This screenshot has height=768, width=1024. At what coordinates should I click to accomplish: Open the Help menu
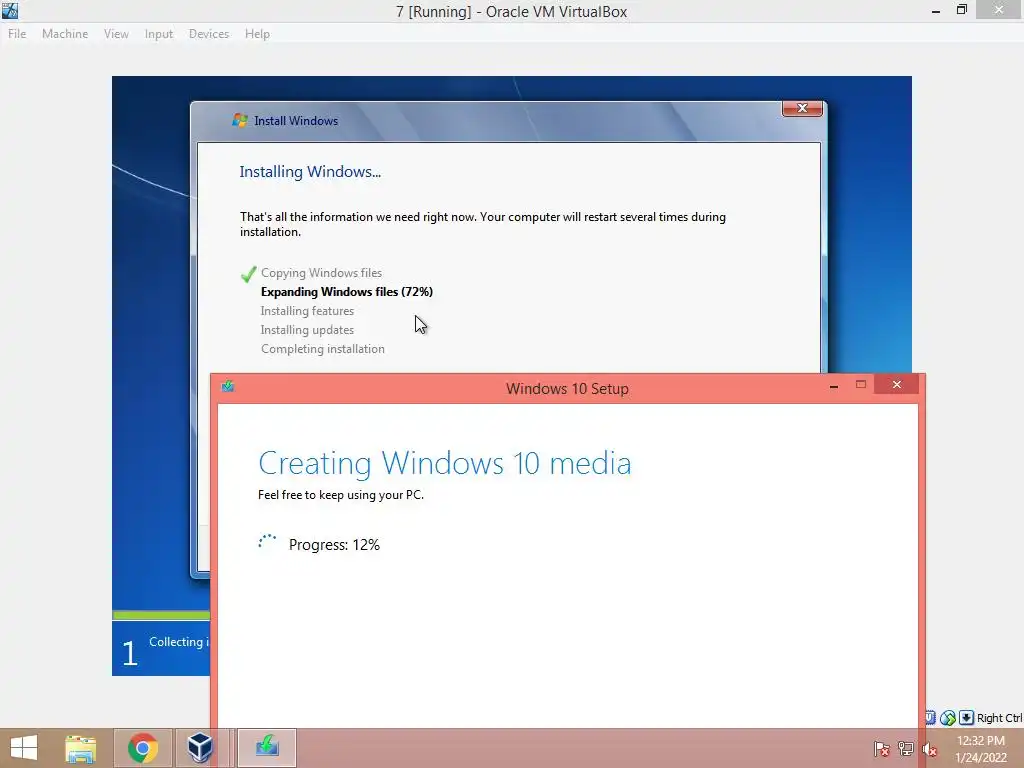click(x=257, y=34)
